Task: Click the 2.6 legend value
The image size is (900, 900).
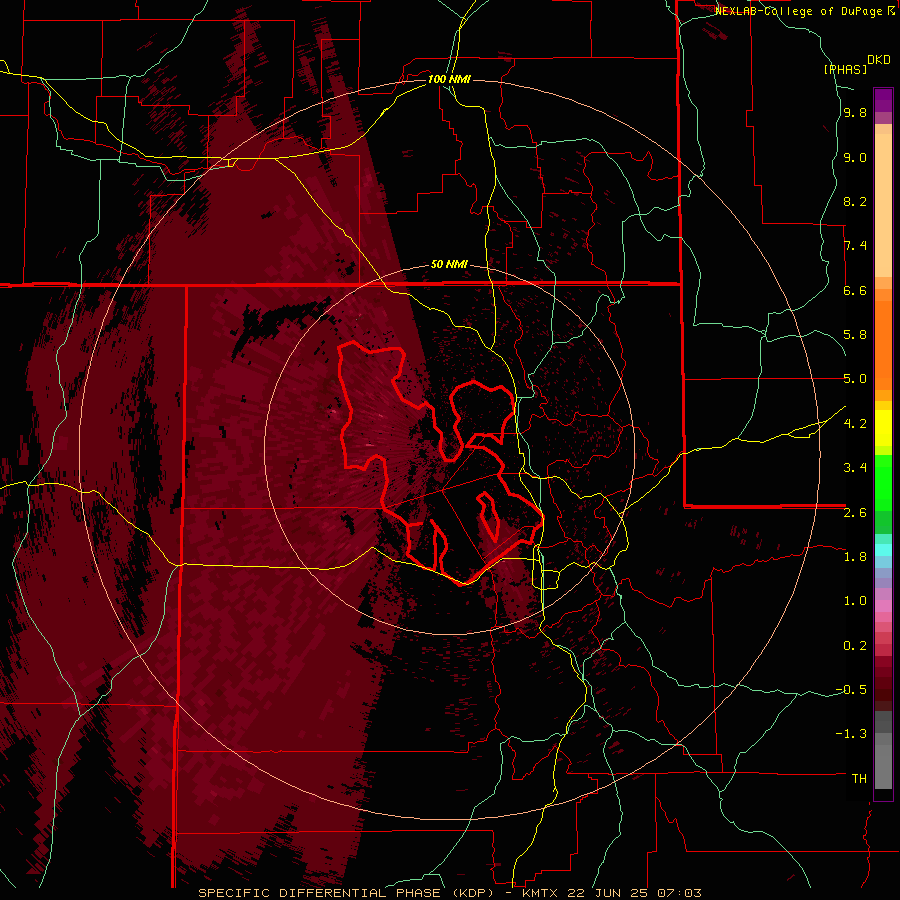Action: 855,513
